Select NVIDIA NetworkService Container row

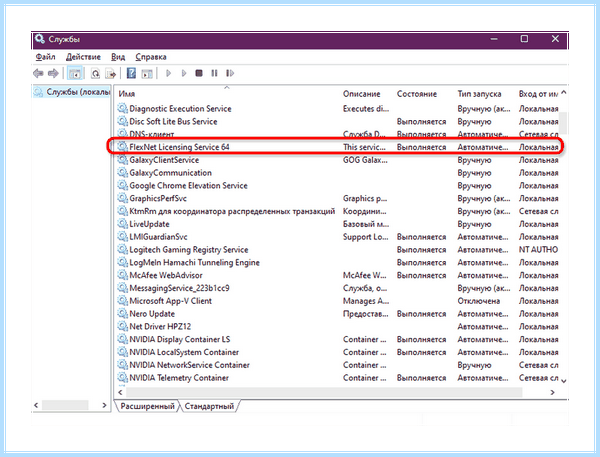pyautogui.click(x=338, y=365)
